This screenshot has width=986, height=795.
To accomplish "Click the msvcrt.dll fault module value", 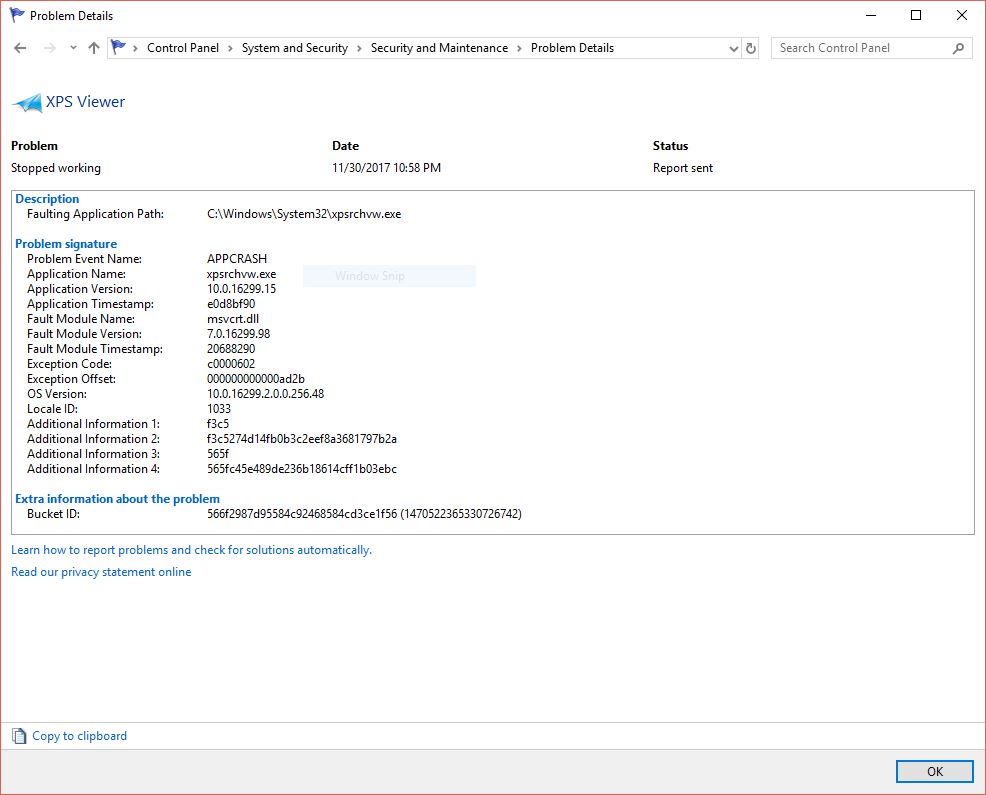I will click(233, 319).
